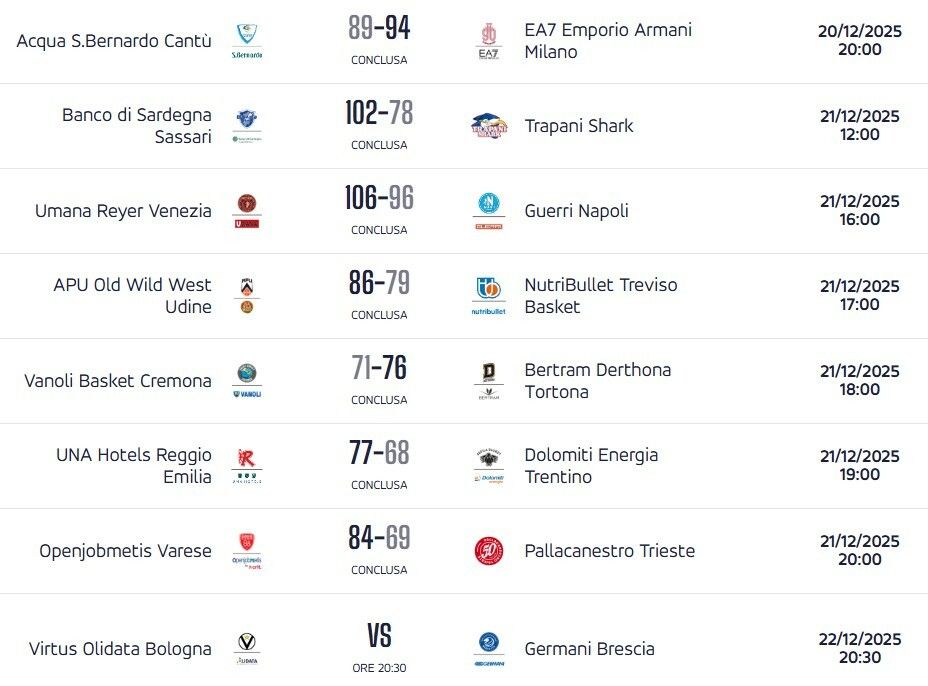This screenshot has width=928, height=686.
Task: Open the Virtus Olidata Bologna logo
Action: pos(247,649)
